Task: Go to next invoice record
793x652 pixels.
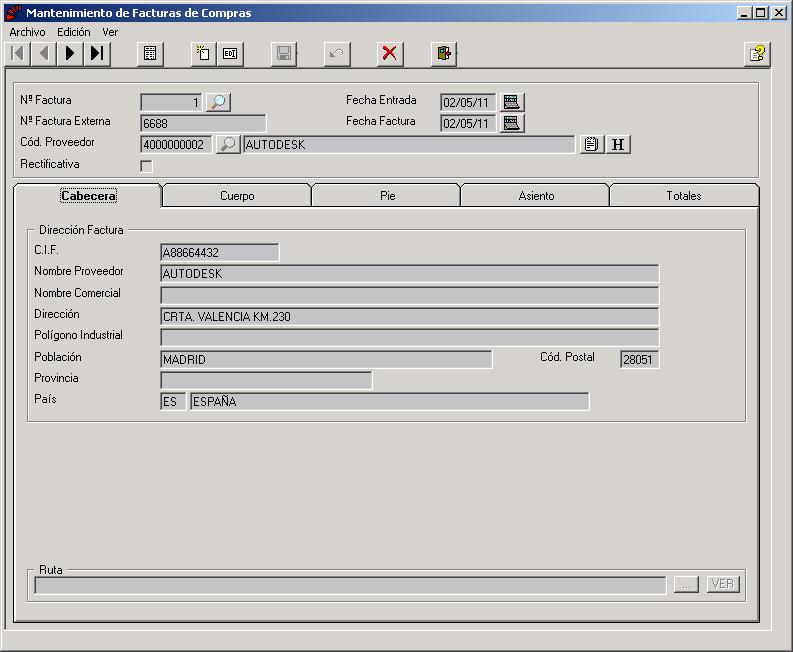Action: coord(70,53)
